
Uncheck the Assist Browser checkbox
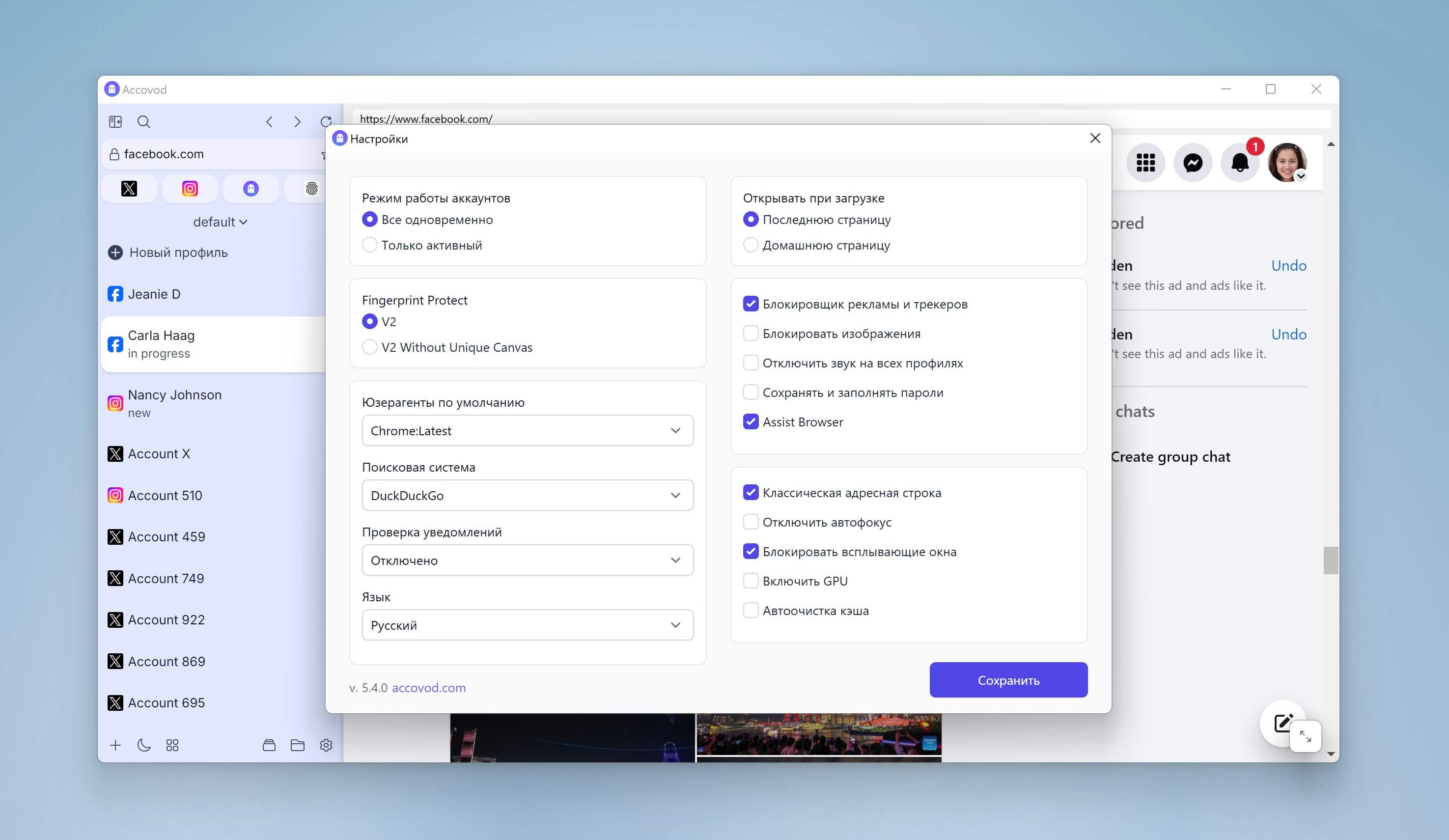tap(751, 422)
